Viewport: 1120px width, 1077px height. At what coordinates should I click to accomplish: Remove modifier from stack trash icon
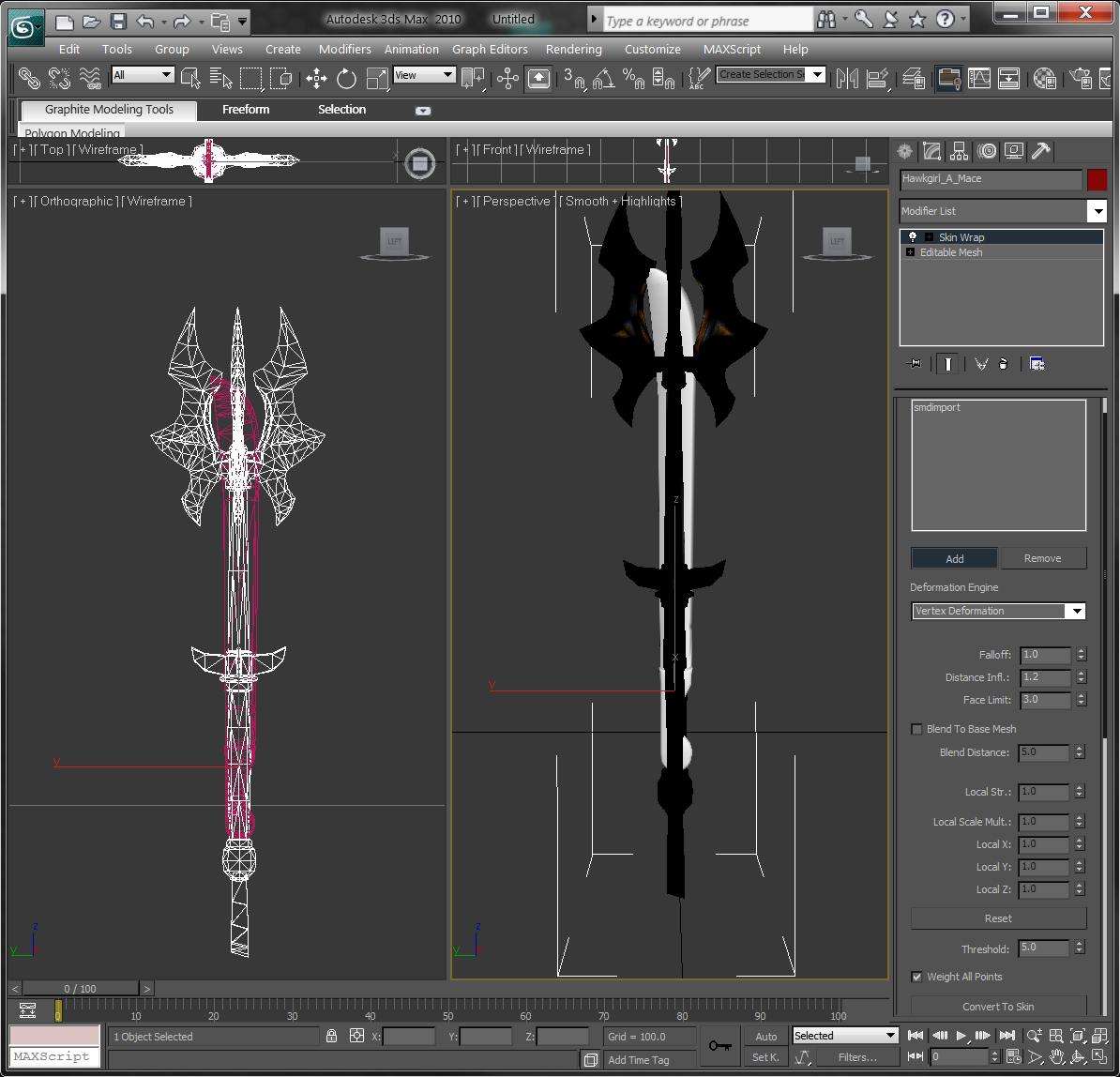1004,364
